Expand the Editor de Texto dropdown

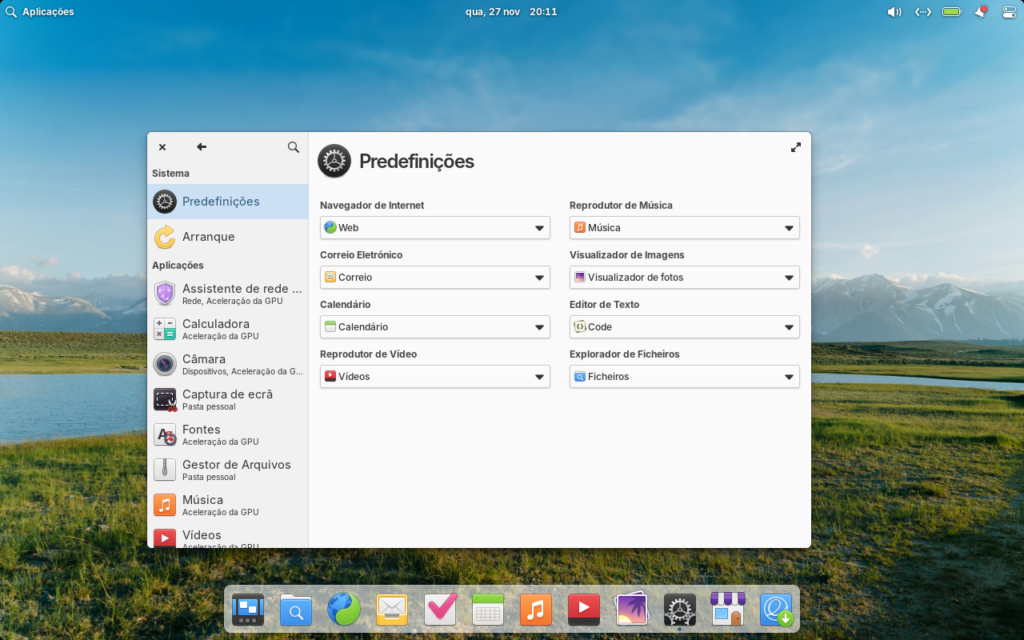pyautogui.click(x=684, y=327)
